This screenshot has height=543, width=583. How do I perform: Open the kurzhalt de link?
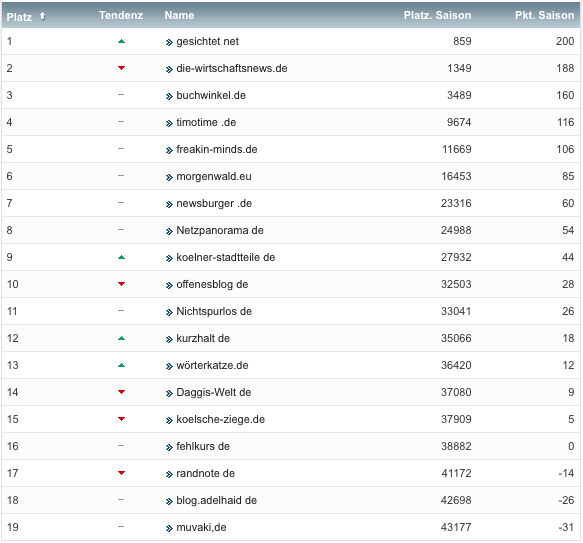[203, 338]
